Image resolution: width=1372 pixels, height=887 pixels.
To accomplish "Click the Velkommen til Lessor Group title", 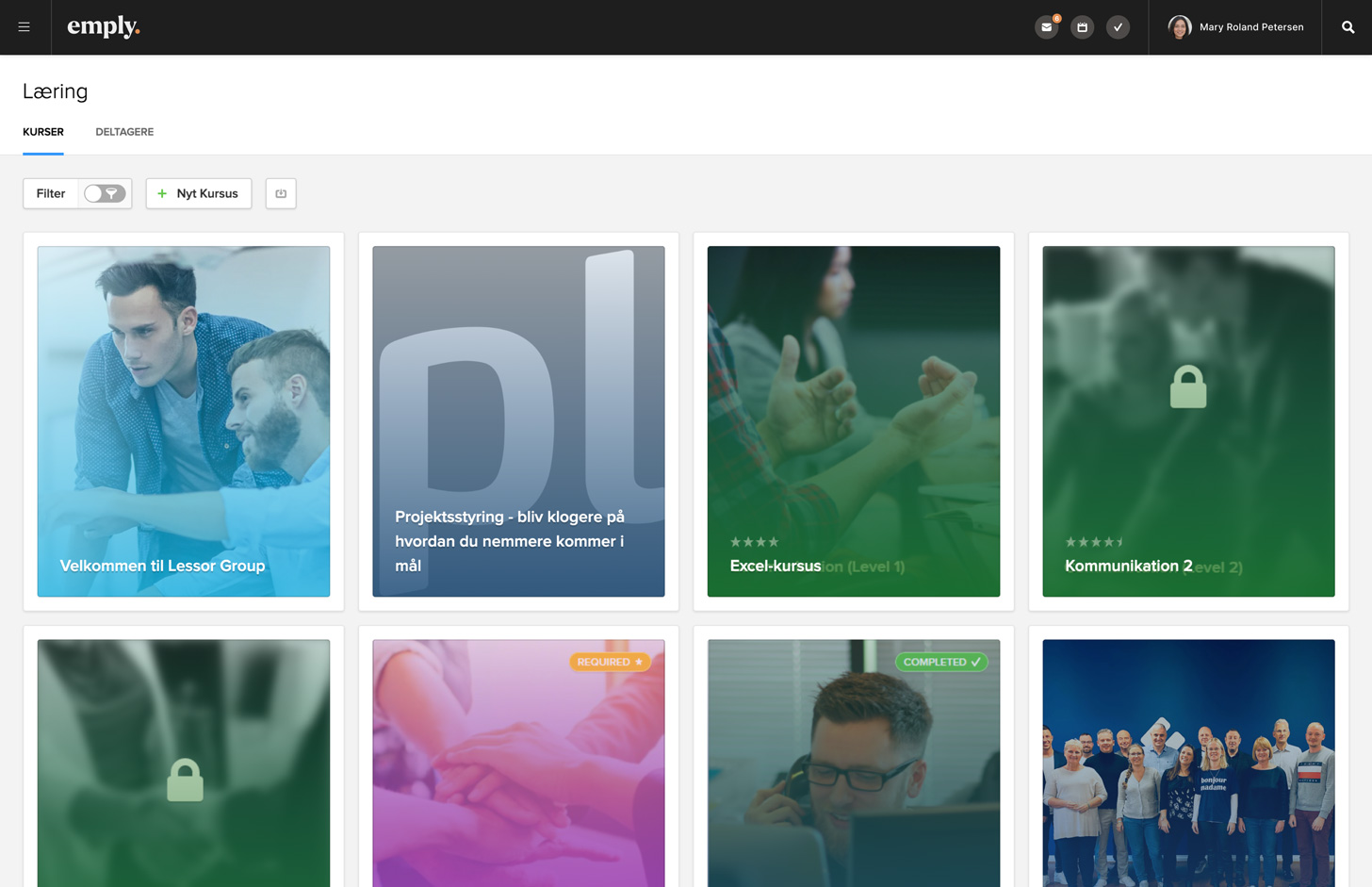I will pyautogui.click(x=162, y=566).
